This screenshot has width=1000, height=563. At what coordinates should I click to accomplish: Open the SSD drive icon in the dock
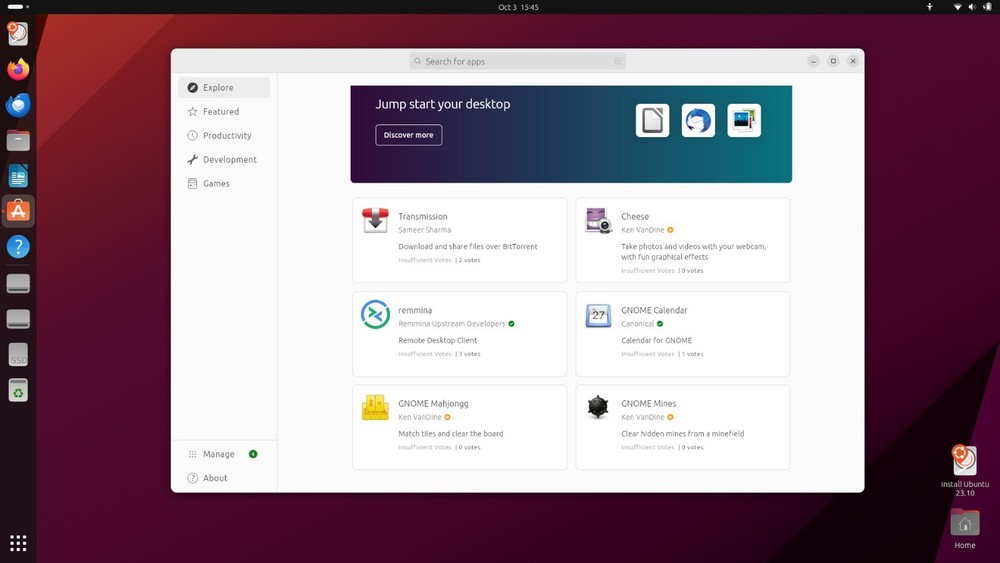point(18,355)
